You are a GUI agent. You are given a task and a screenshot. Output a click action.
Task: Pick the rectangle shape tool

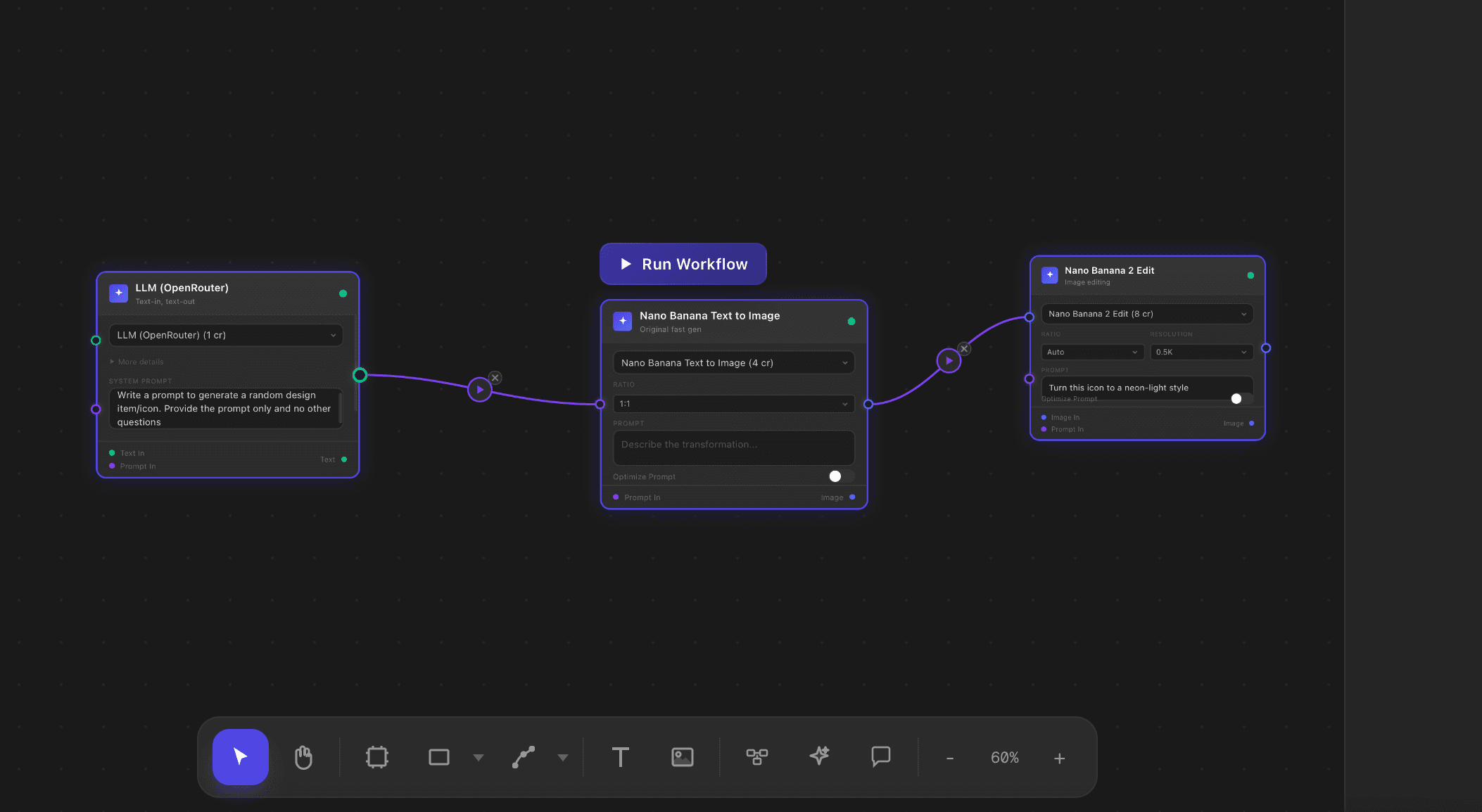point(438,757)
